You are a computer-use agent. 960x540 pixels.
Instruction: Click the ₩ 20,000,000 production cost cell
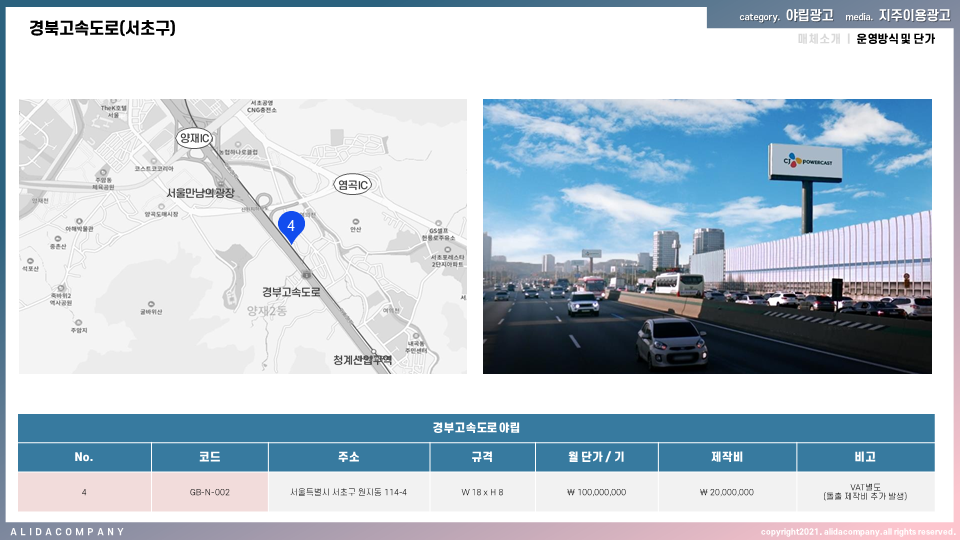(727, 492)
